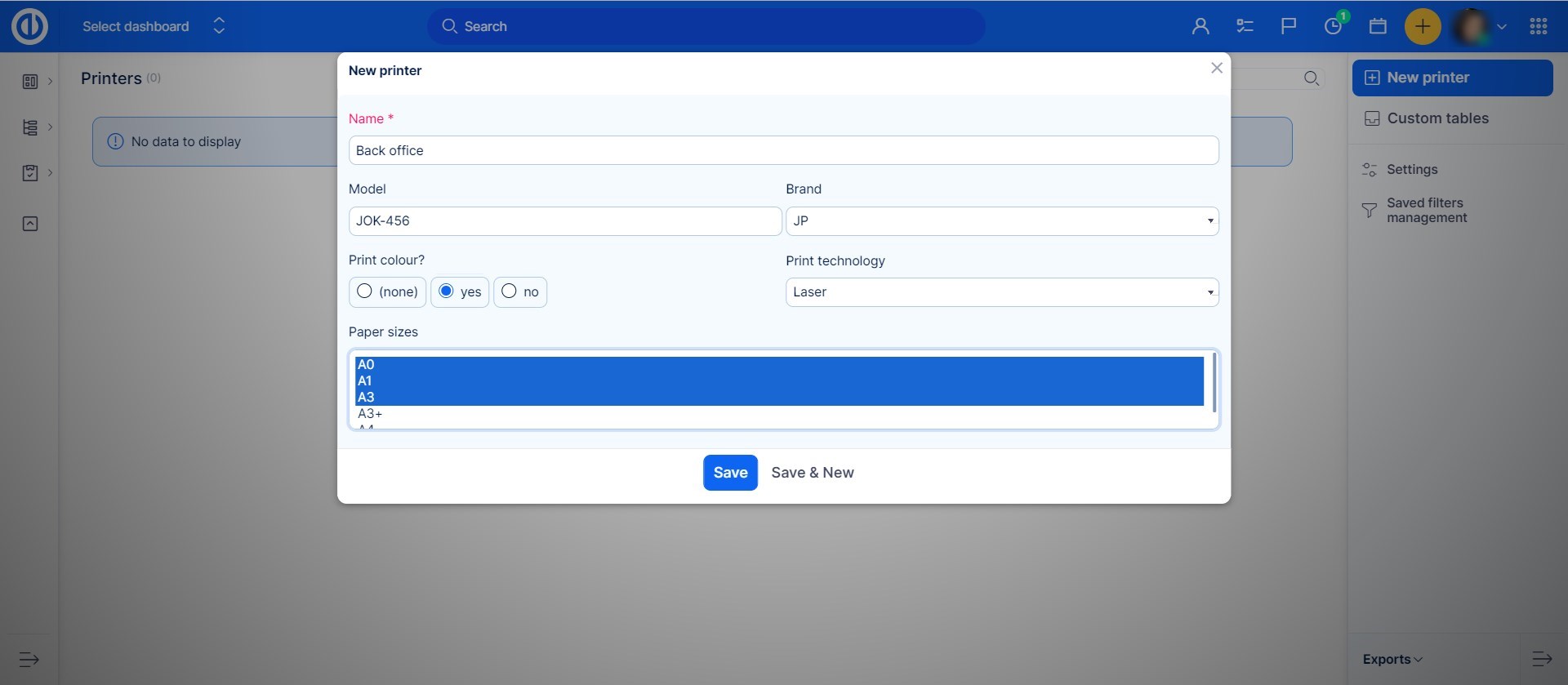Click the flag icon in top bar
Image resolution: width=1568 pixels, height=685 pixels.
coord(1289,26)
